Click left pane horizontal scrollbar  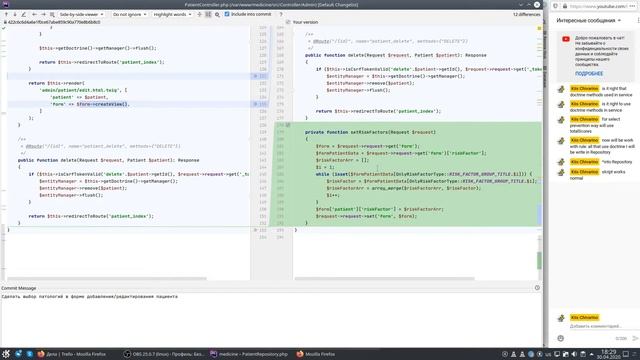(x=107, y=278)
